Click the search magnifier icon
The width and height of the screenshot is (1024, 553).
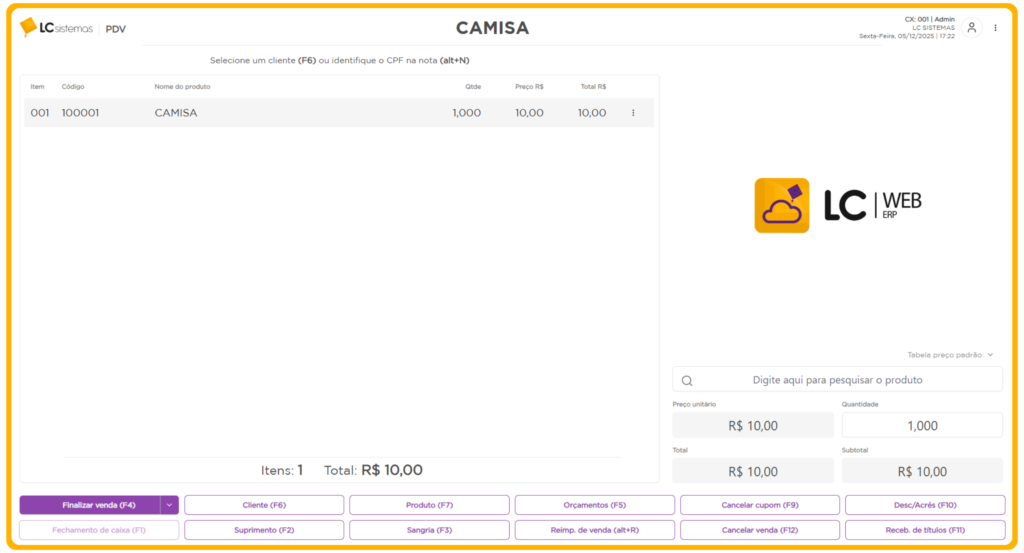tap(687, 380)
